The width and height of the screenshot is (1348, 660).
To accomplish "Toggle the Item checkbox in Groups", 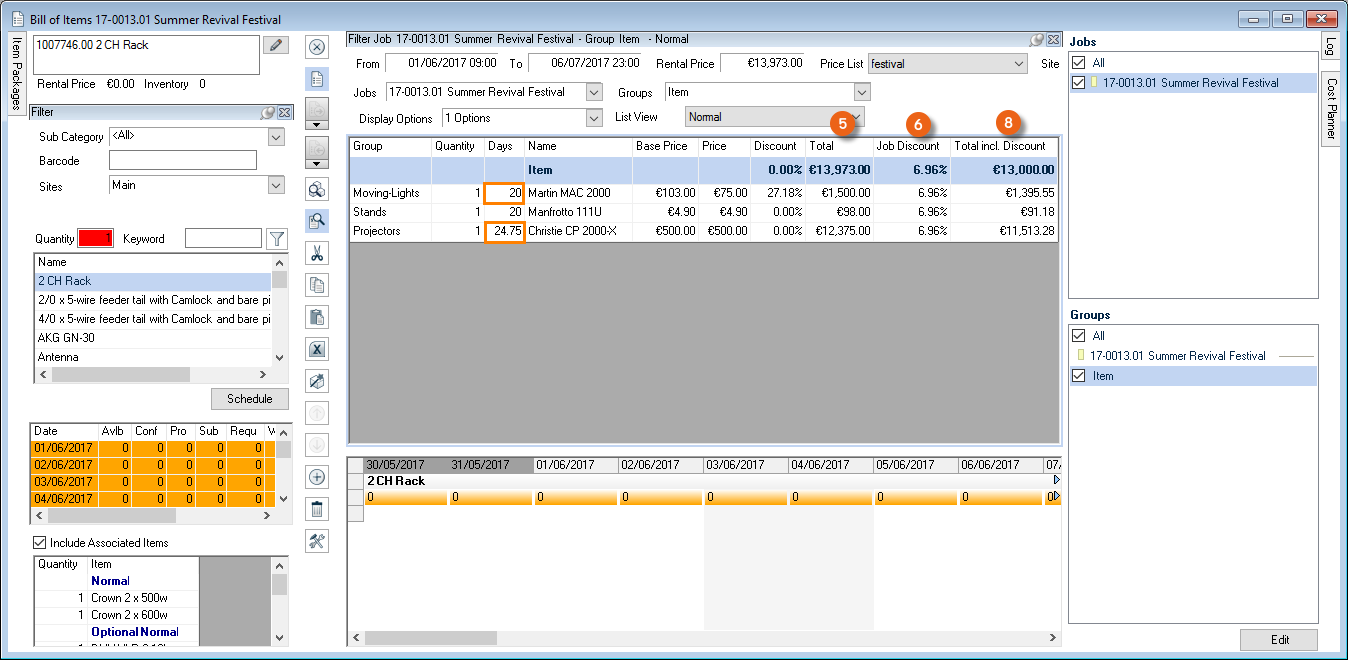I will (x=1077, y=376).
